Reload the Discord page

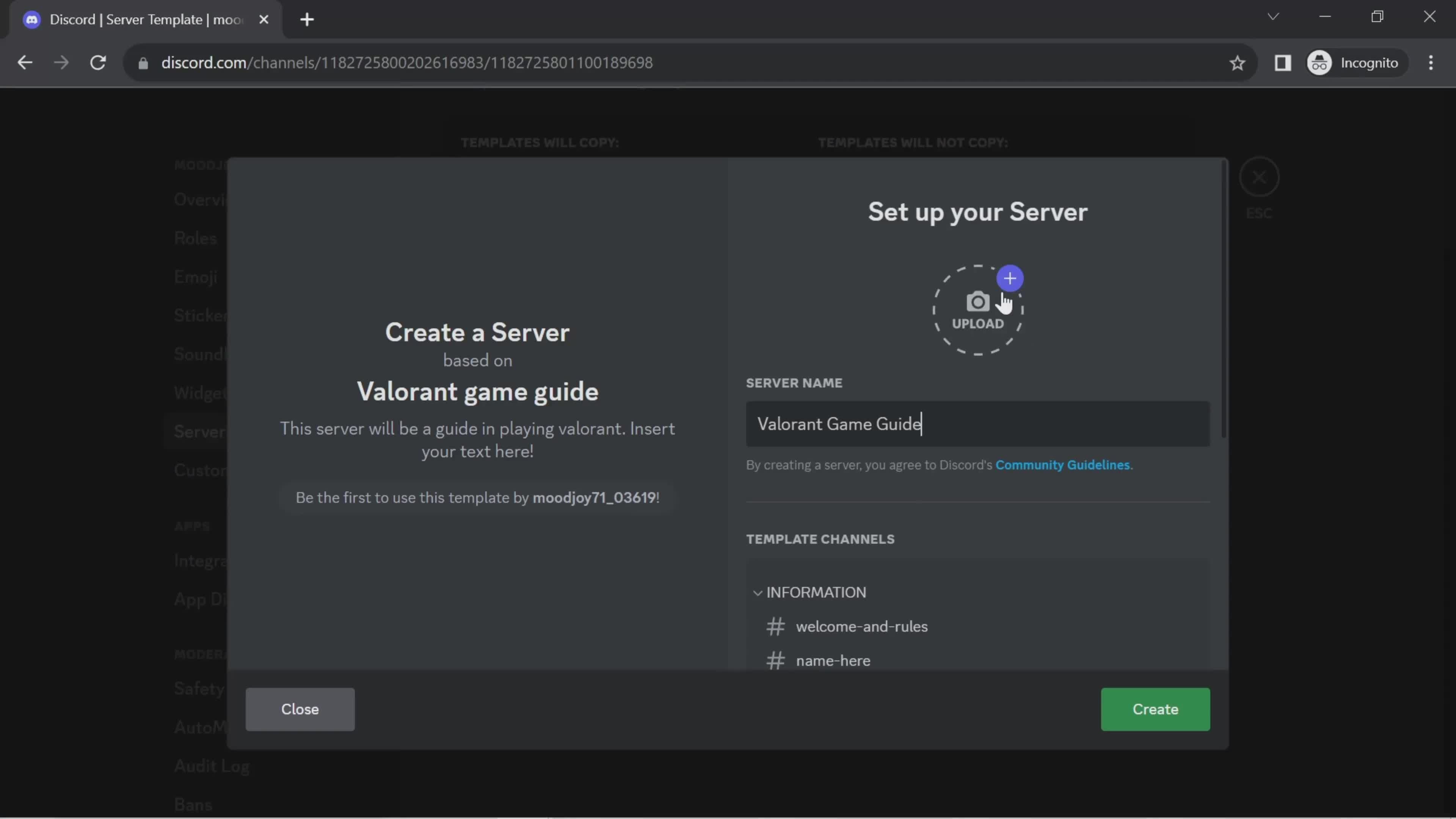click(x=98, y=63)
